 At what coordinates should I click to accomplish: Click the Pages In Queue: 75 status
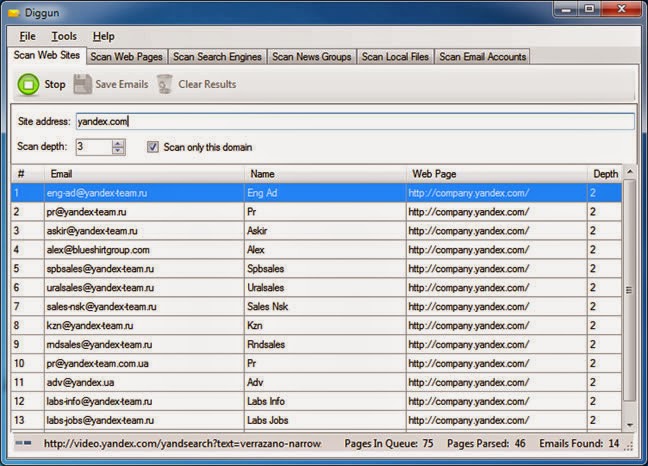[x=389, y=444]
